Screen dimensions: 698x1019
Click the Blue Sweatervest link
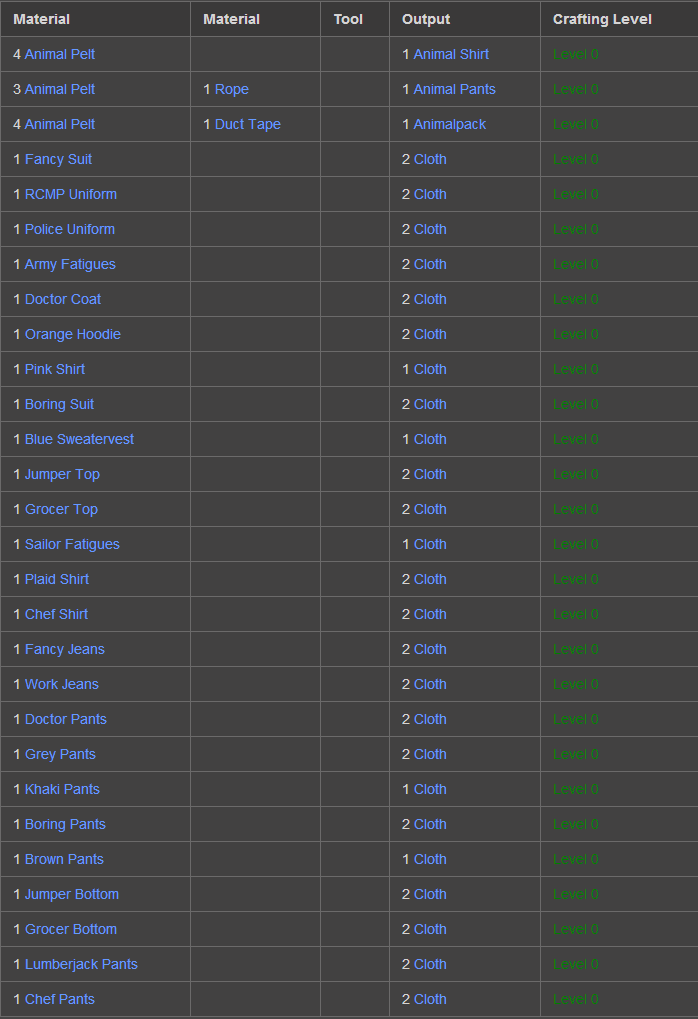pos(79,440)
